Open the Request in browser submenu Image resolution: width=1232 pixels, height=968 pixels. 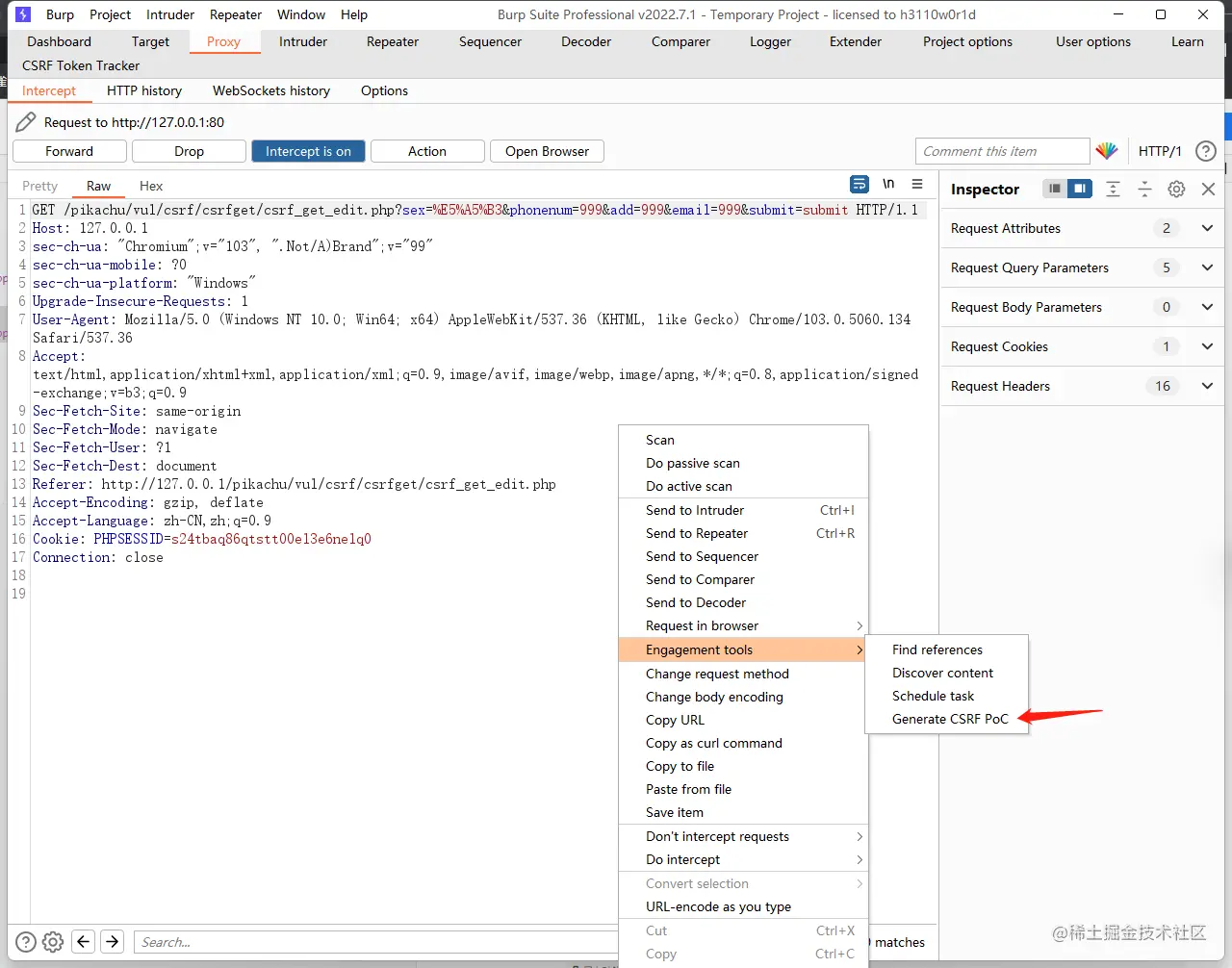click(743, 625)
